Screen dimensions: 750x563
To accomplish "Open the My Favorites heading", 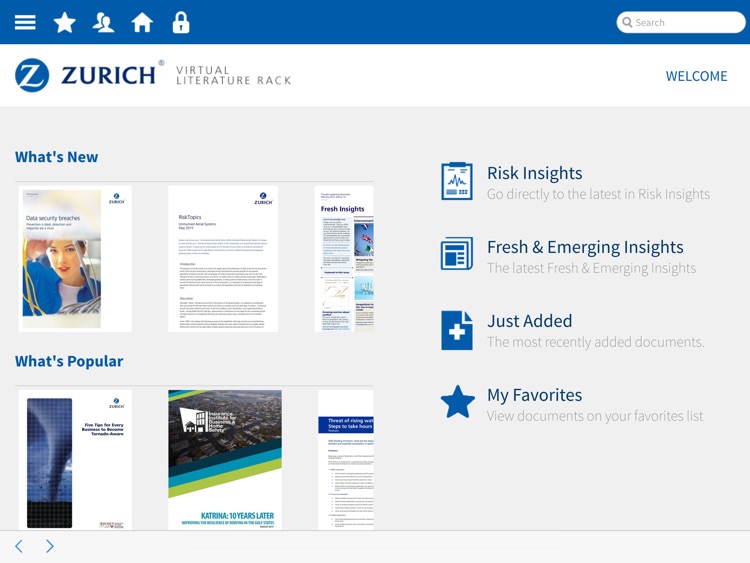I will point(534,395).
